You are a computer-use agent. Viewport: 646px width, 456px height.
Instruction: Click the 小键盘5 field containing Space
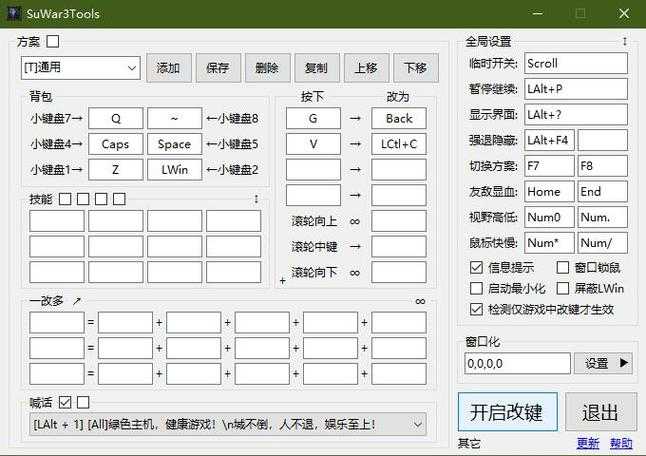pyautogui.click(x=175, y=144)
